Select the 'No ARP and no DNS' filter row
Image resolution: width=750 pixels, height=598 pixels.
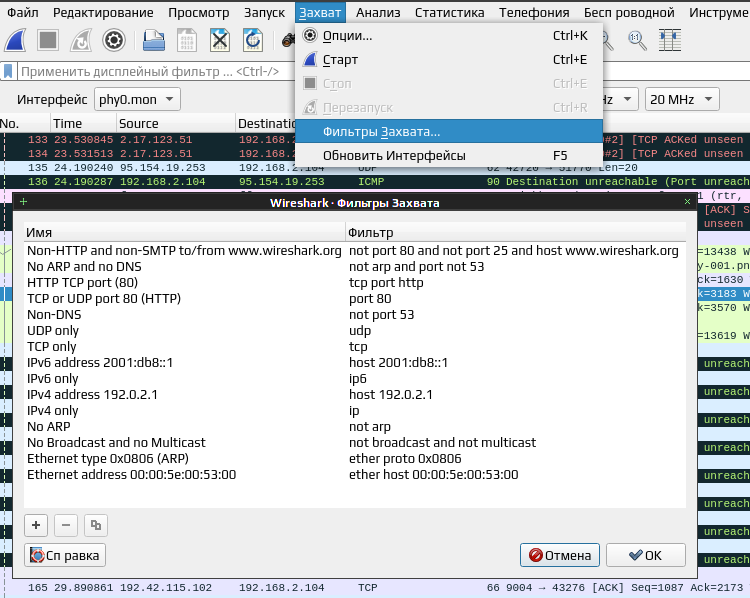tap(355, 266)
